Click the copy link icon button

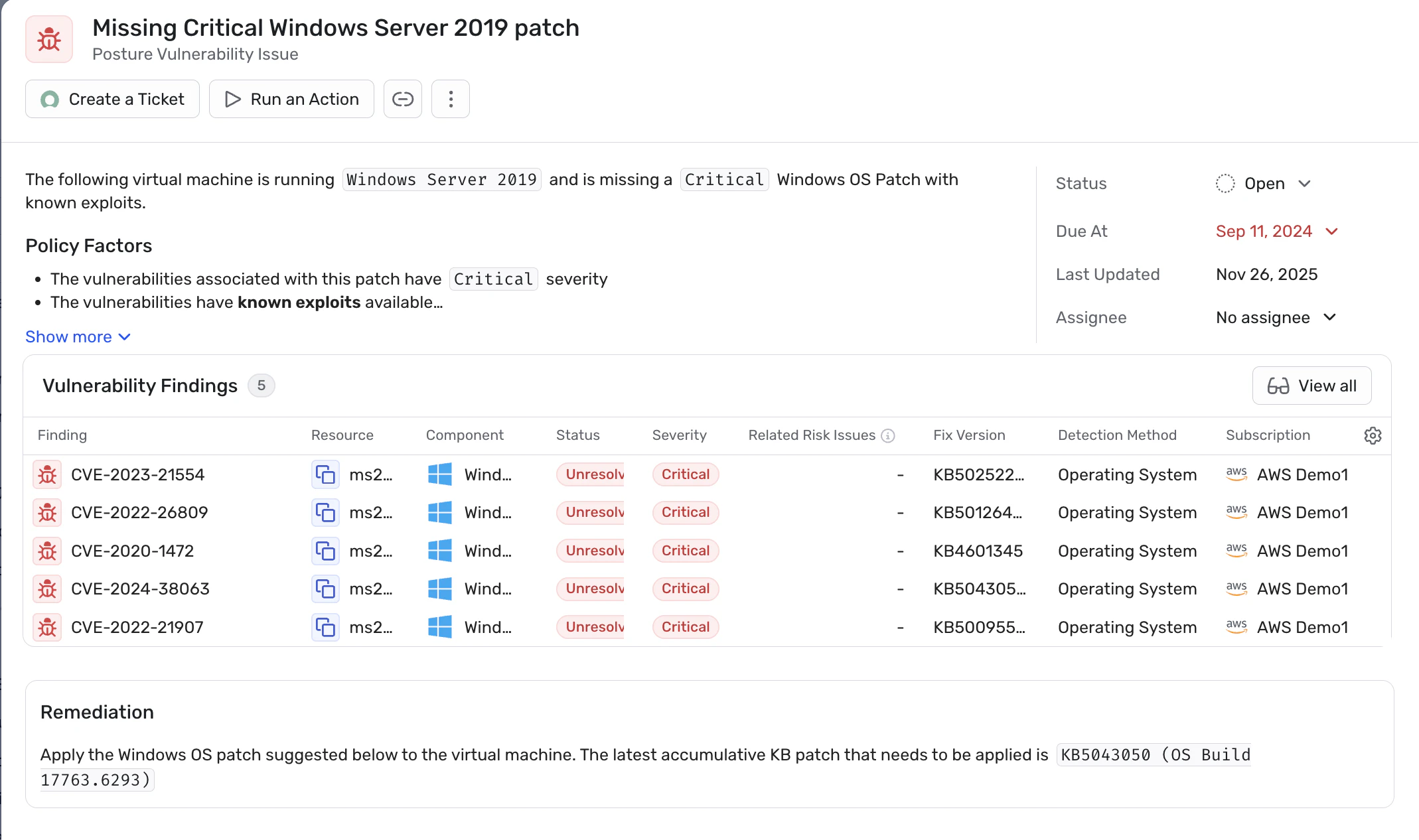[x=403, y=99]
